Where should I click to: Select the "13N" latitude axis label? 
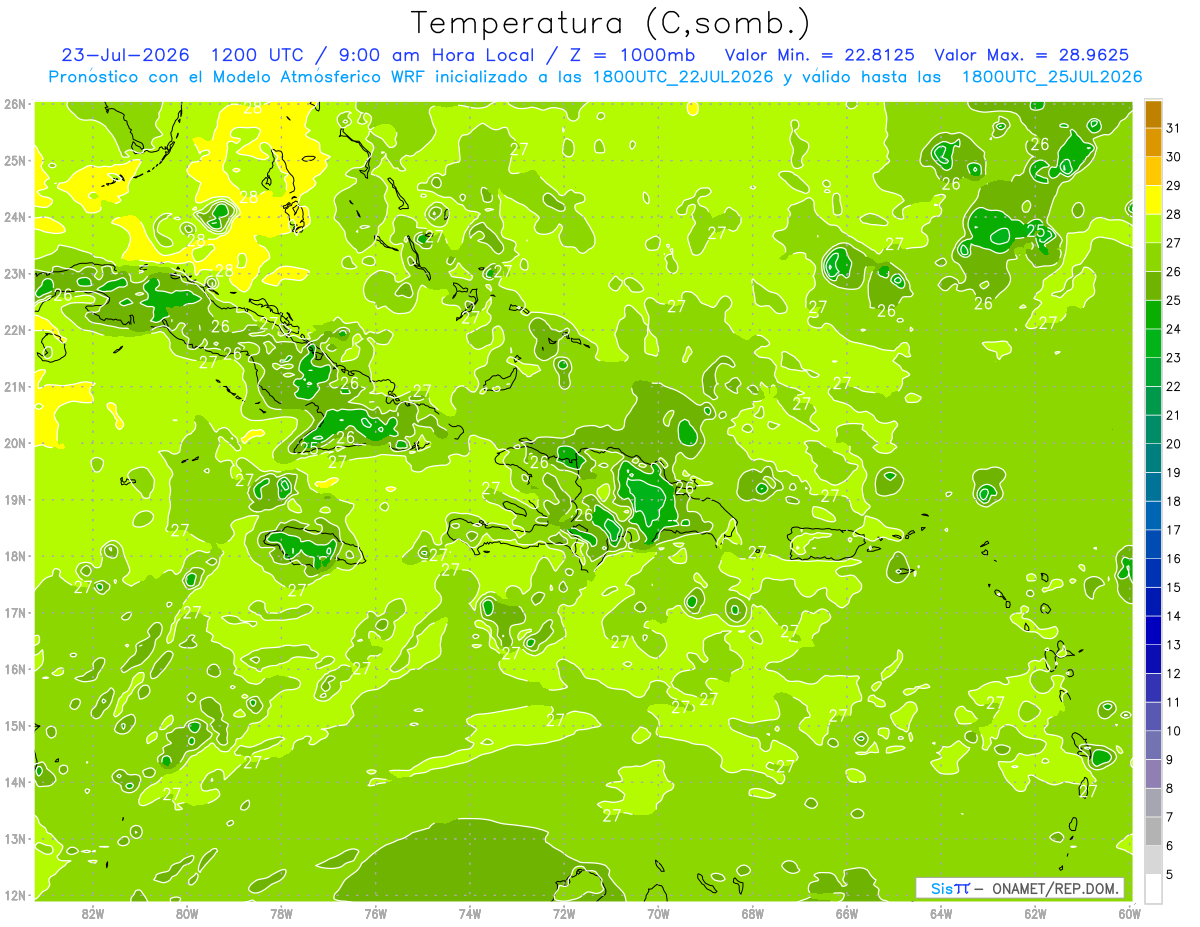point(15,838)
